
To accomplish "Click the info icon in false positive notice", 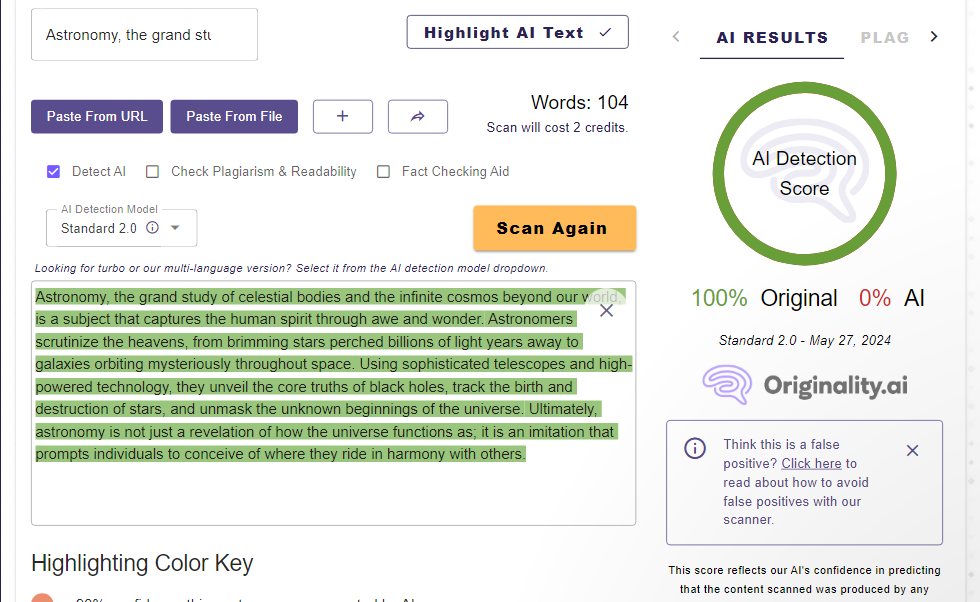I will click(x=695, y=448).
